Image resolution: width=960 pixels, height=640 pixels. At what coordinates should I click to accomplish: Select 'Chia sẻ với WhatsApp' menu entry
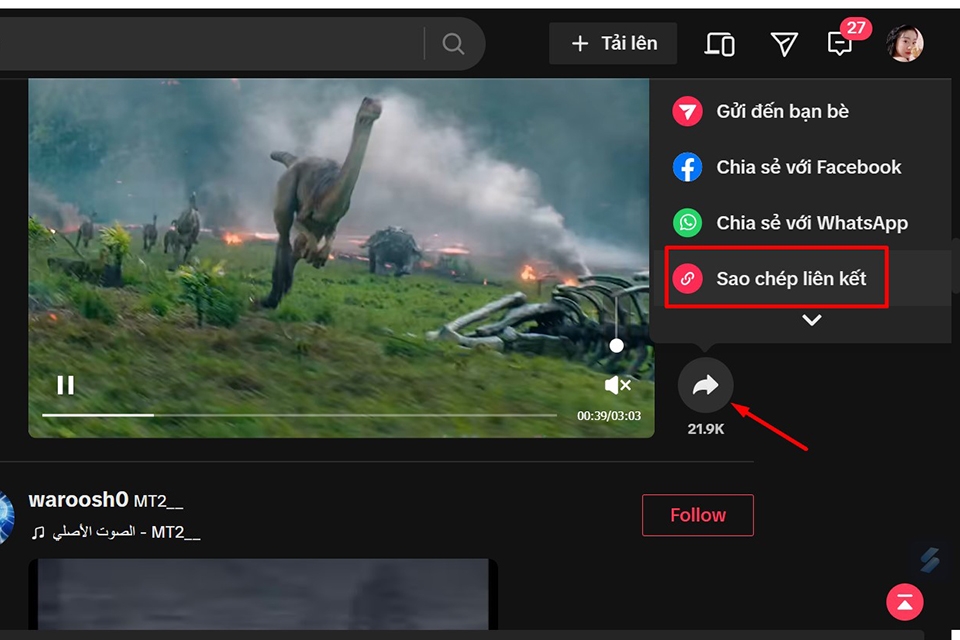(810, 223)
